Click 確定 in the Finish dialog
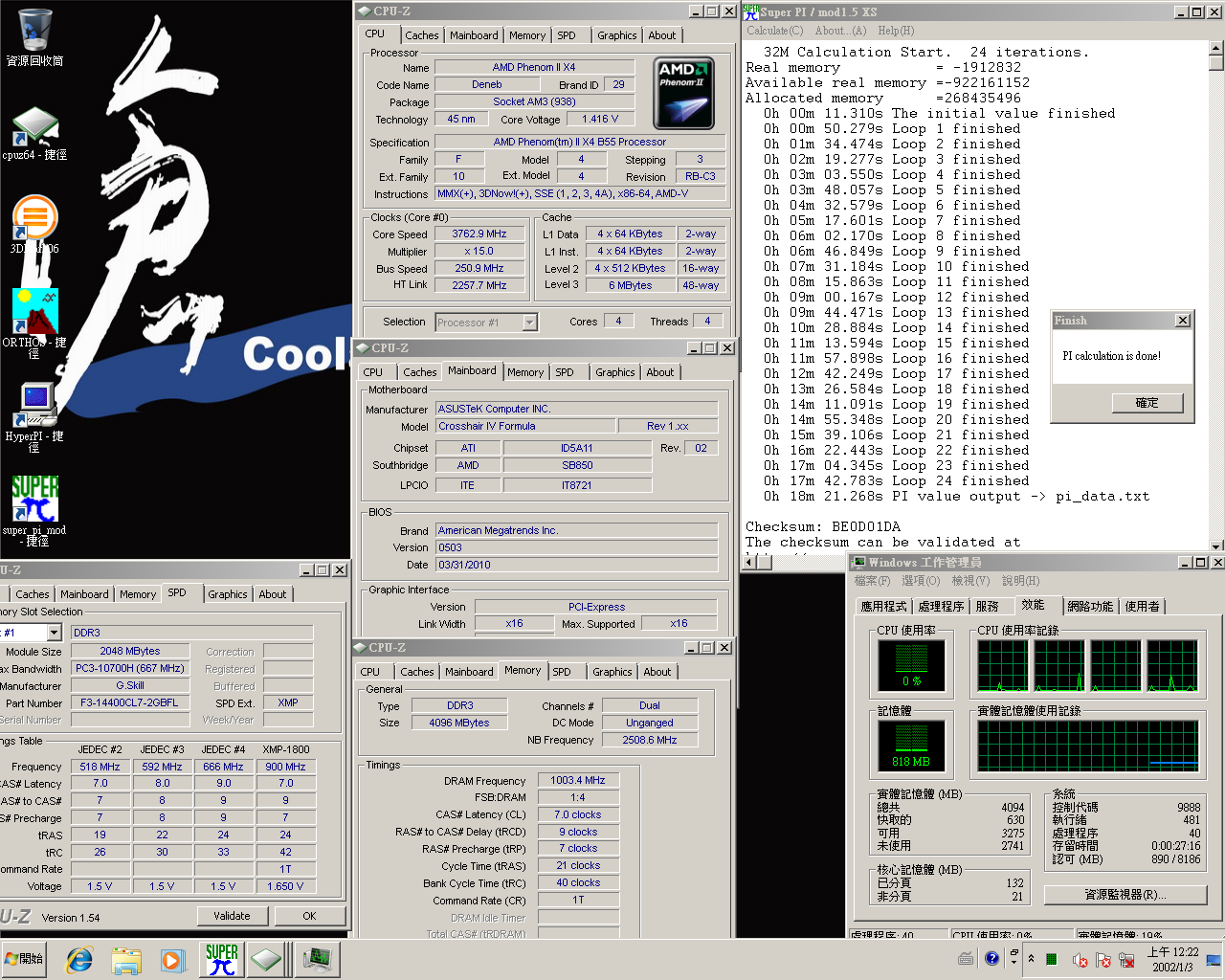Screen dimensions: 1225x980 [1147, 403]
